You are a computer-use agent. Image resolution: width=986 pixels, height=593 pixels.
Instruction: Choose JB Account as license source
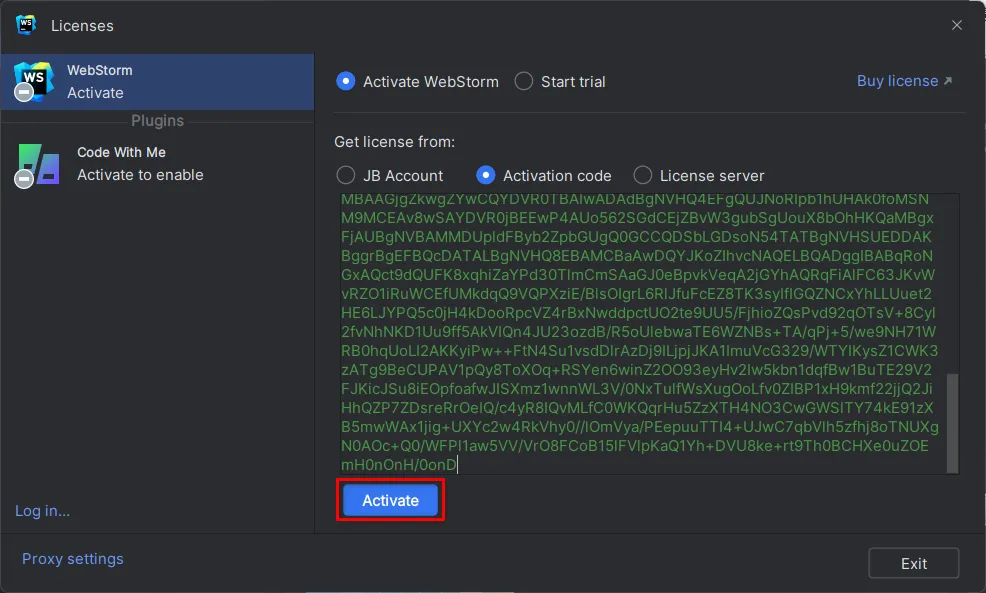pyautogui.click(x=346, y=175)
